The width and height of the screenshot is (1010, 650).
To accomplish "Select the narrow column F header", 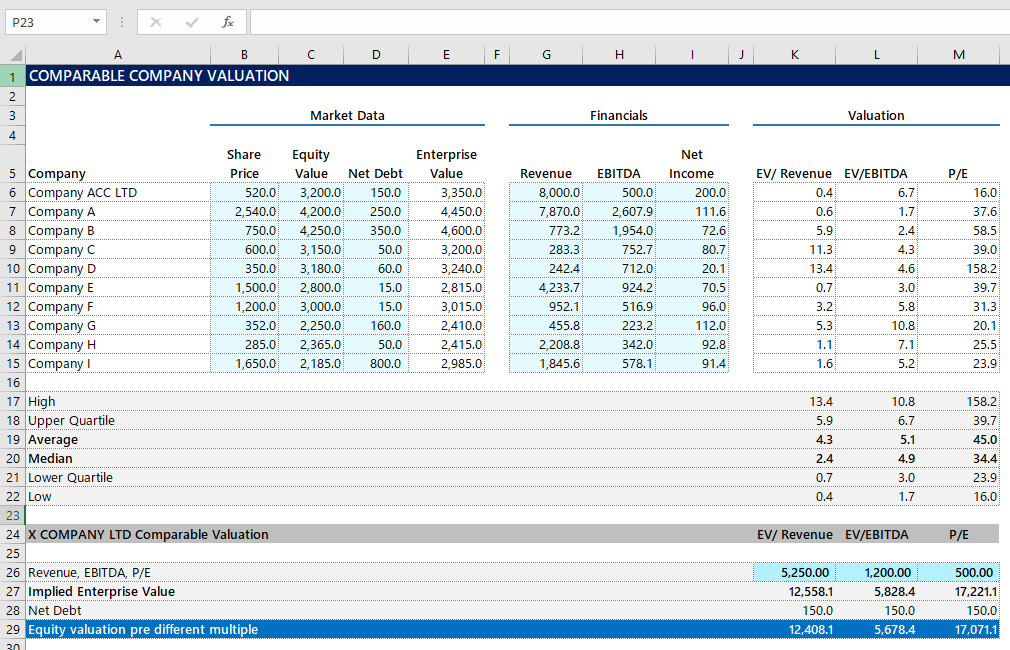I will (x=497, y=55).
